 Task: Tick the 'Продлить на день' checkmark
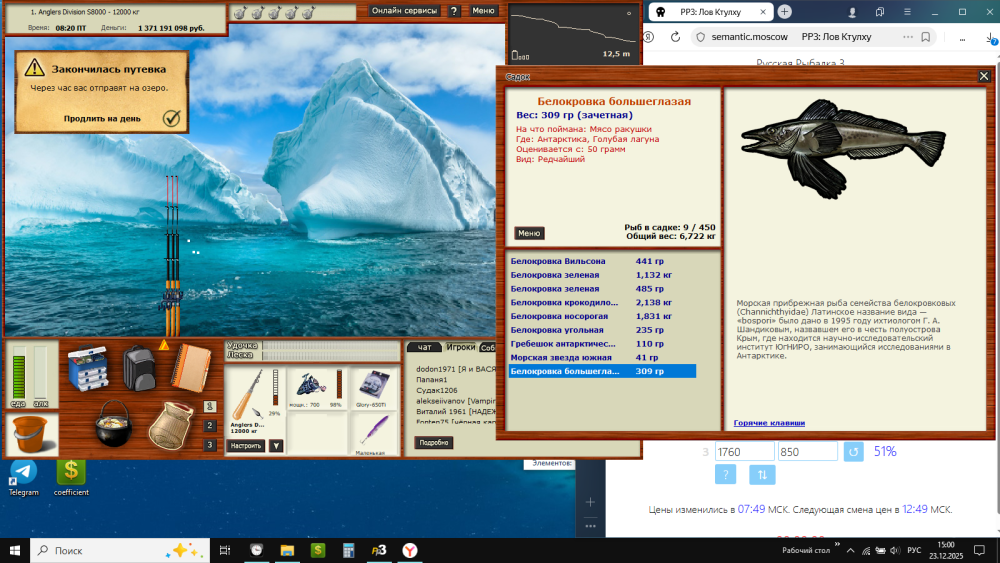coord(172,118)
